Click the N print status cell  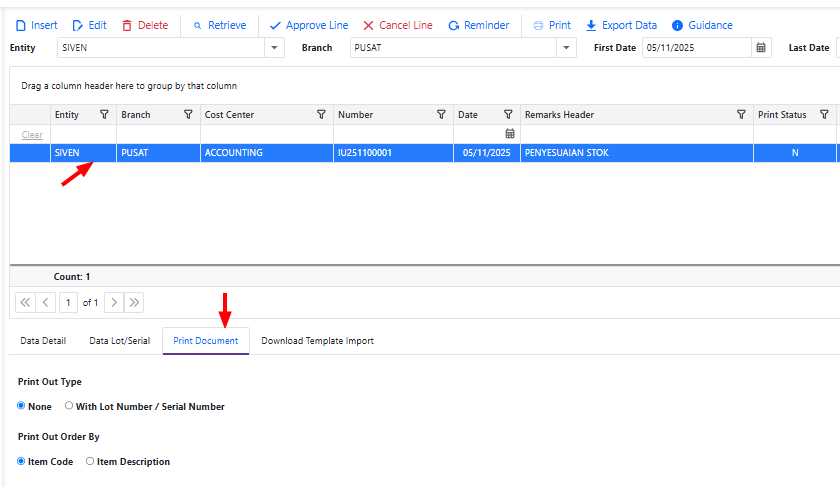coord(795,153)
